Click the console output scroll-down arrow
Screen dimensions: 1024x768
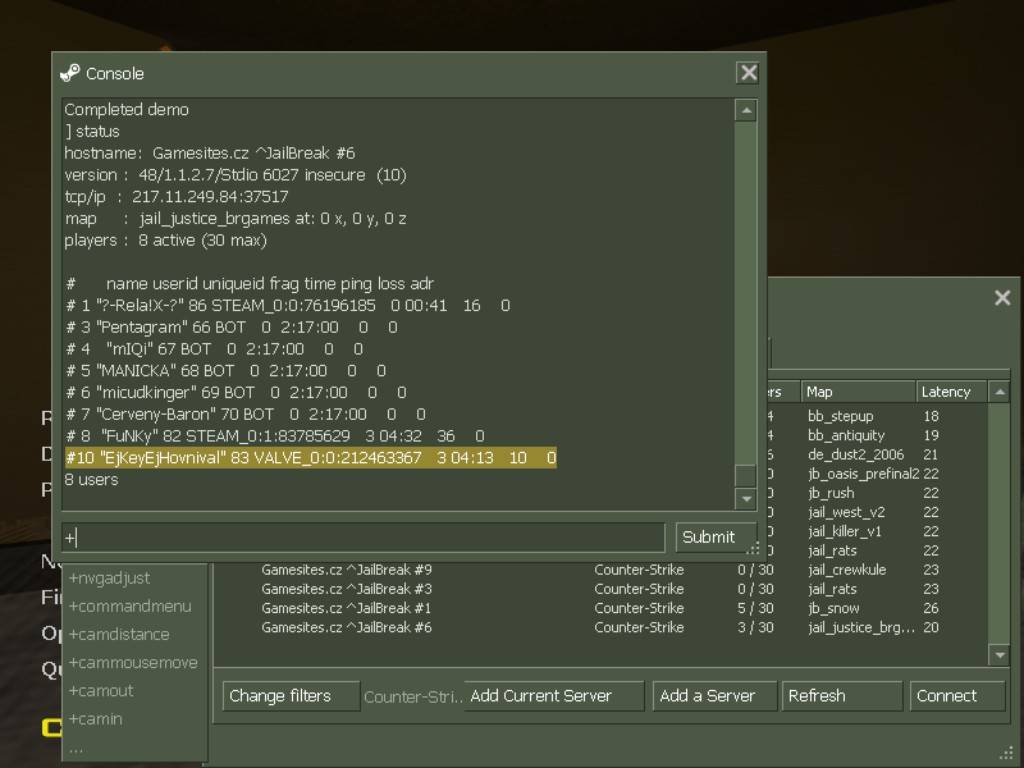(746, 500)
